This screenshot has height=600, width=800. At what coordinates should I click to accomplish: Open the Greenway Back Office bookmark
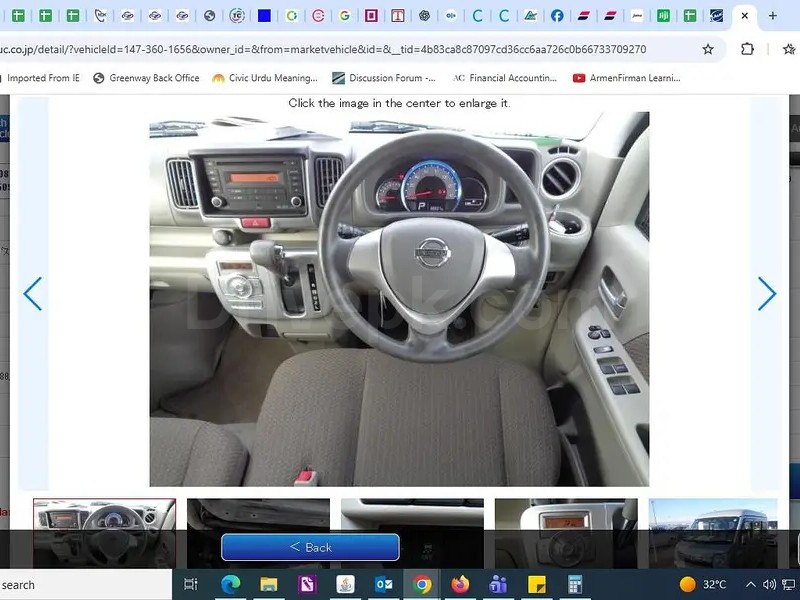coord(146,78)
